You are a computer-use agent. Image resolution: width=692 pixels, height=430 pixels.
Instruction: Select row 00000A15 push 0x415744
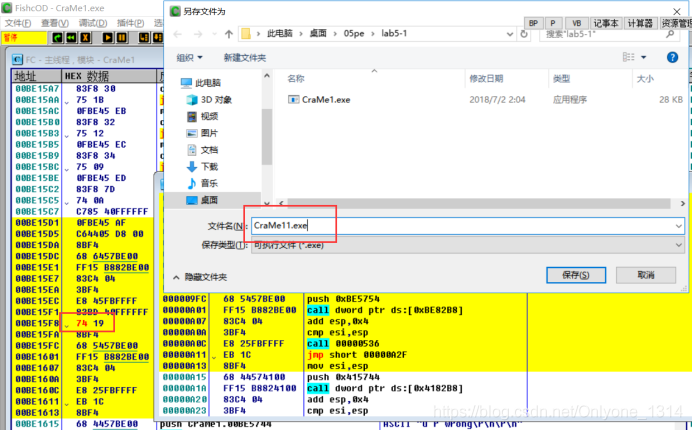(344, 377)
